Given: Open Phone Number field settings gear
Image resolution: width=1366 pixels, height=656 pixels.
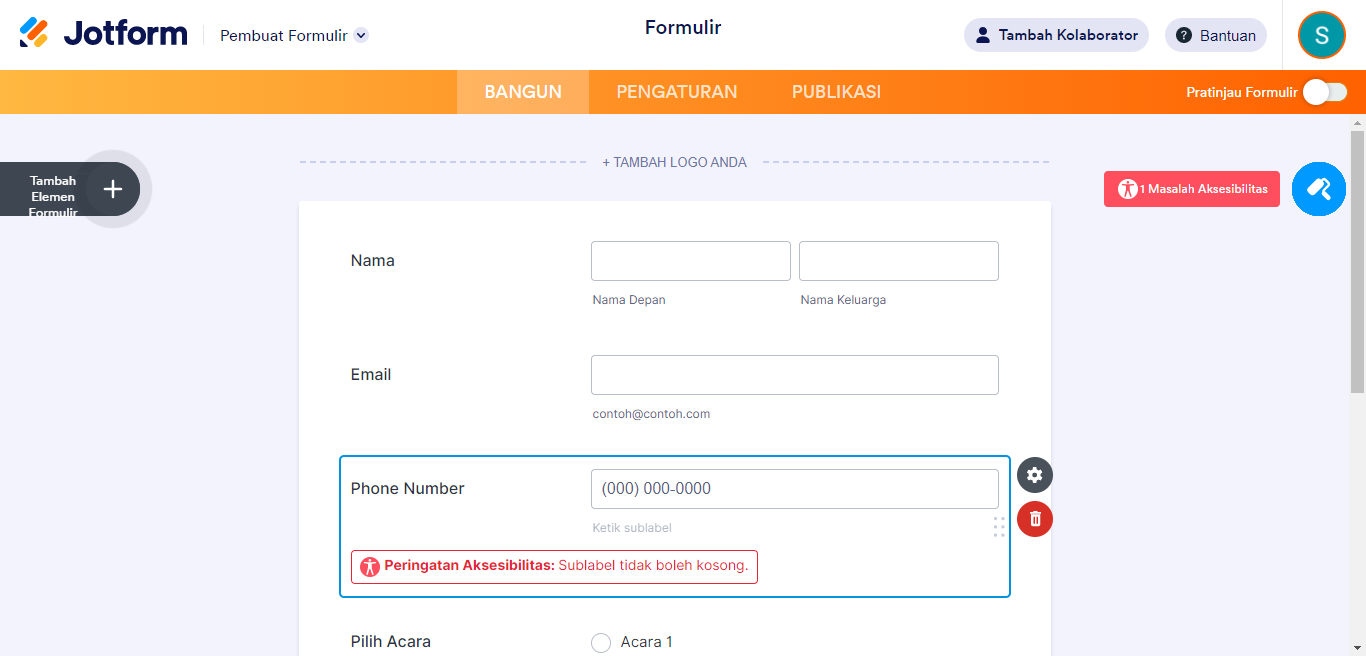Looking at the screenshot, I should pos(1035,475).
